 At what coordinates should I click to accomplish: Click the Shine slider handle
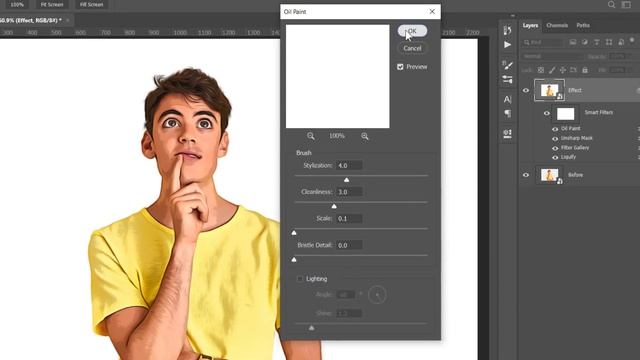tap(311, 328)
